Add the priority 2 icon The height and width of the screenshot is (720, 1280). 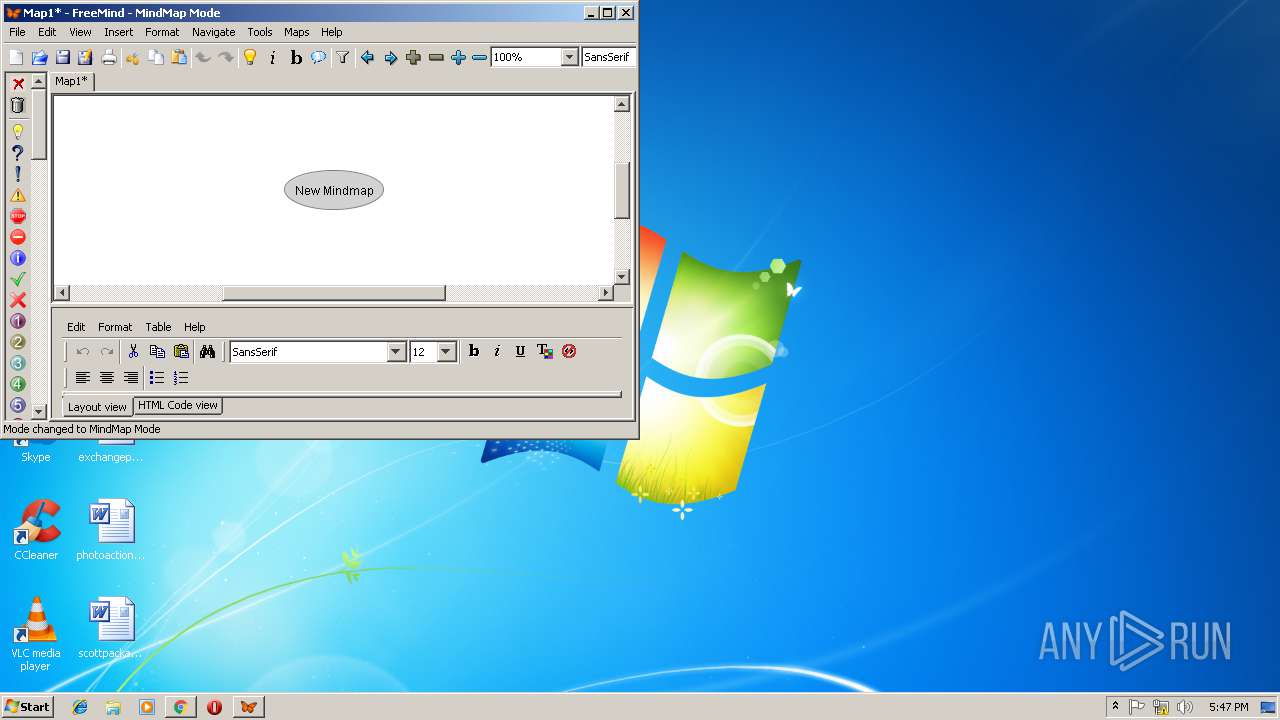pyautogui.click(x=17, y=342)
